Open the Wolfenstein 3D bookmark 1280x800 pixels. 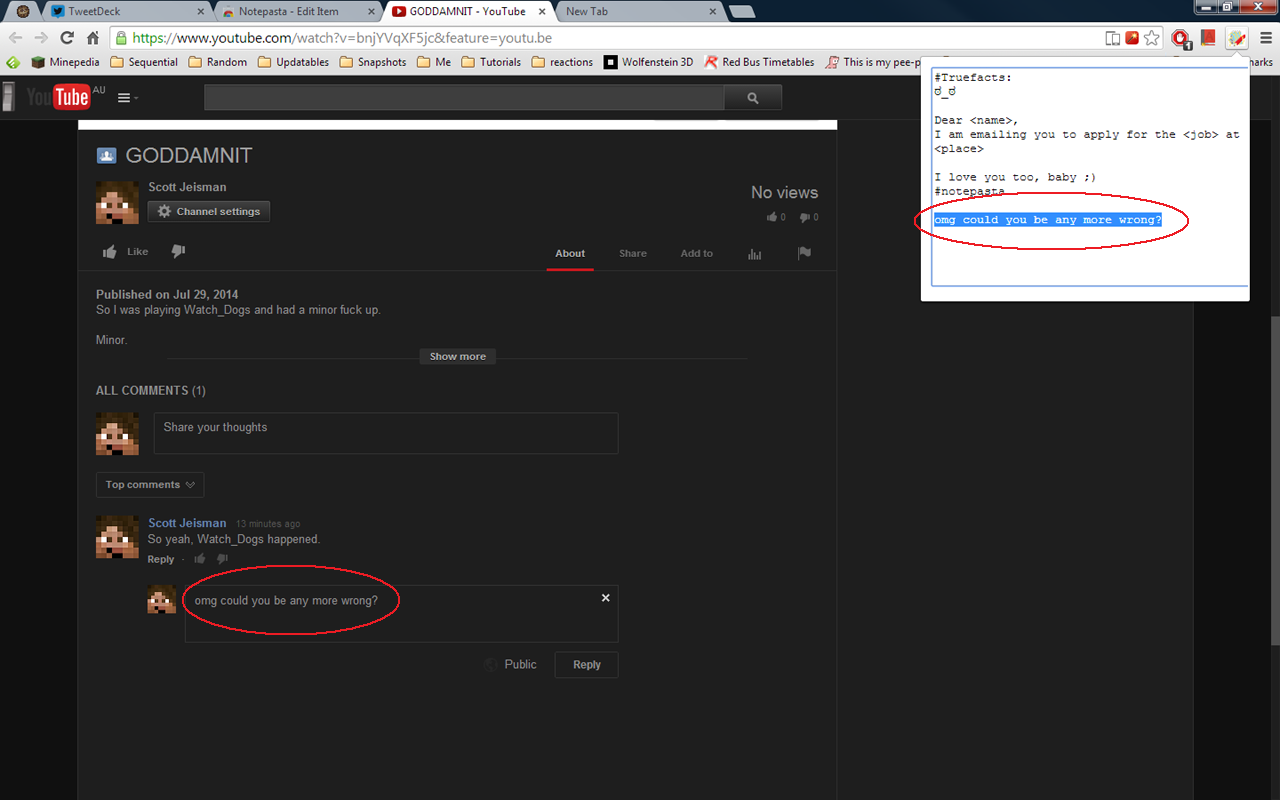648,62
